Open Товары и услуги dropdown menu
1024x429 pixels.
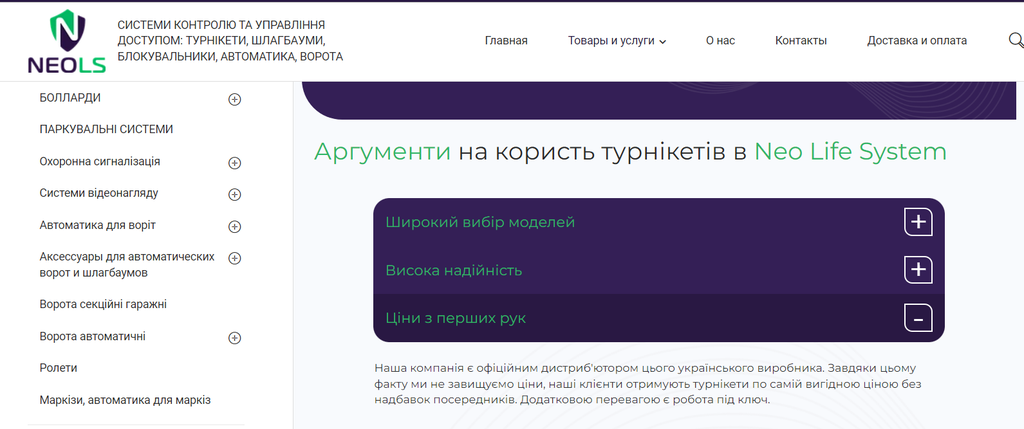(616, 40)
